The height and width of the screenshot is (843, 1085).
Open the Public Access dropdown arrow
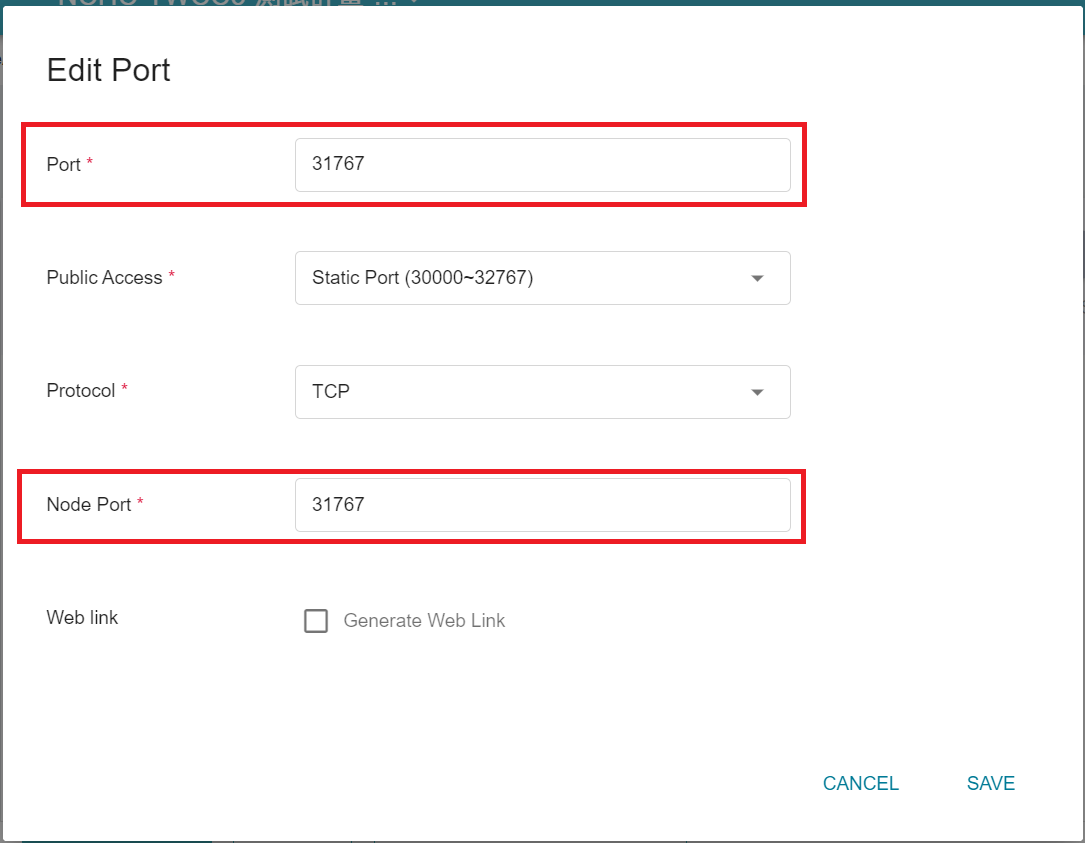757,278
